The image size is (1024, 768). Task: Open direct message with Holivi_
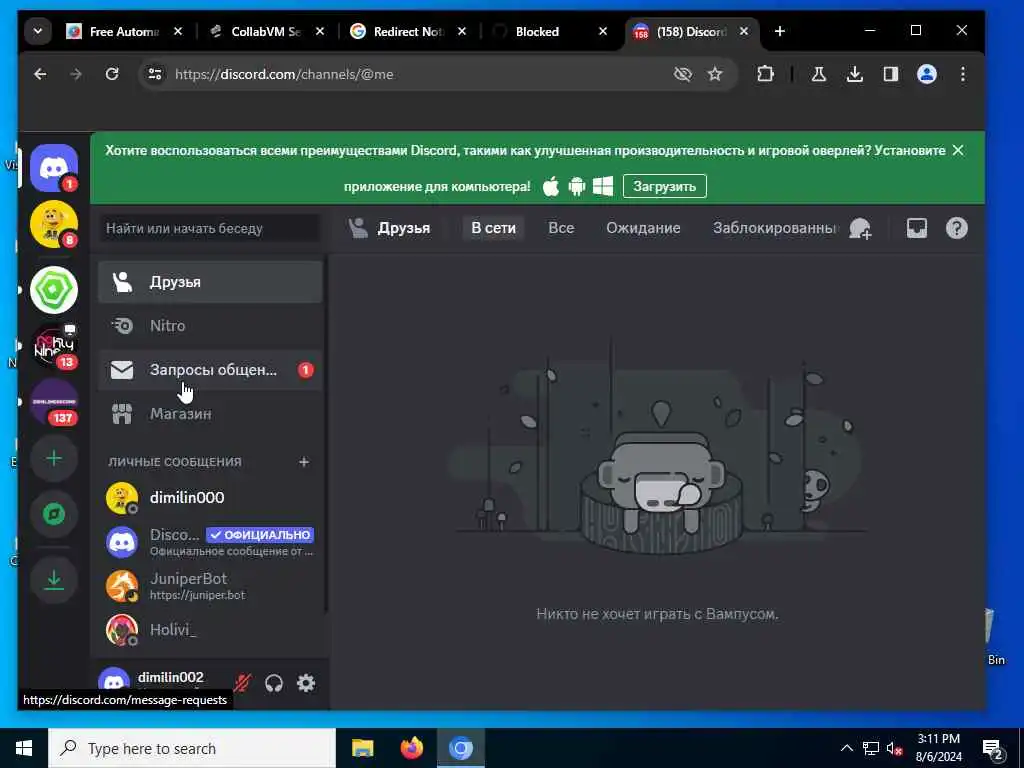pyautogui.click(x=210, y=630)
